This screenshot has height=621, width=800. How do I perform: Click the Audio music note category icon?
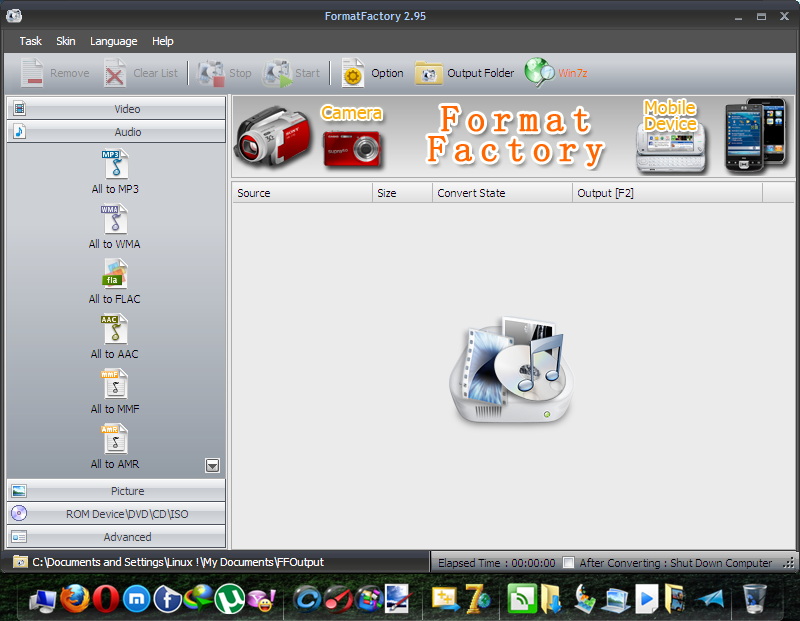coord(19,131)
